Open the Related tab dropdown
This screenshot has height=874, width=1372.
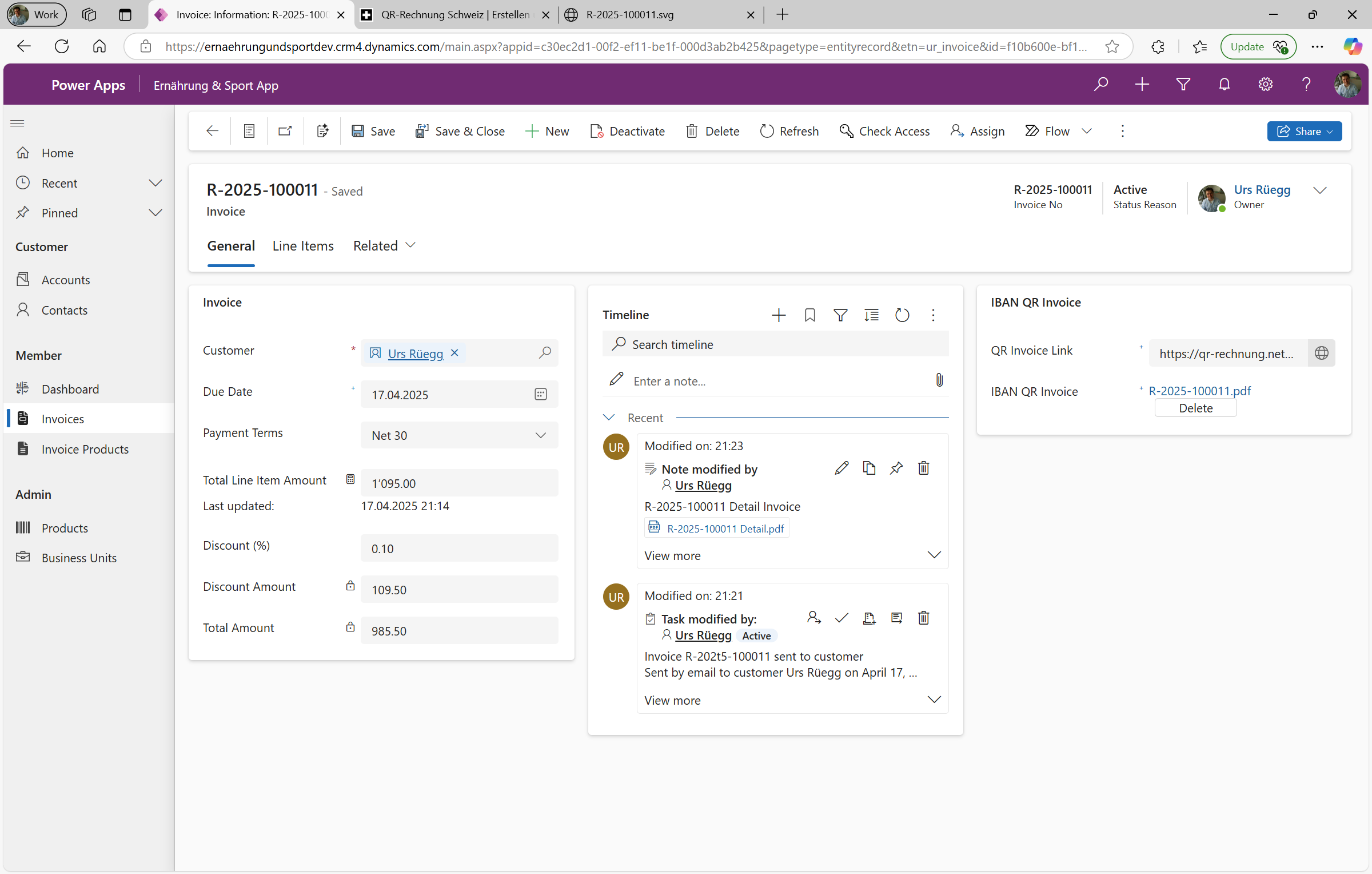click(384, 246)
